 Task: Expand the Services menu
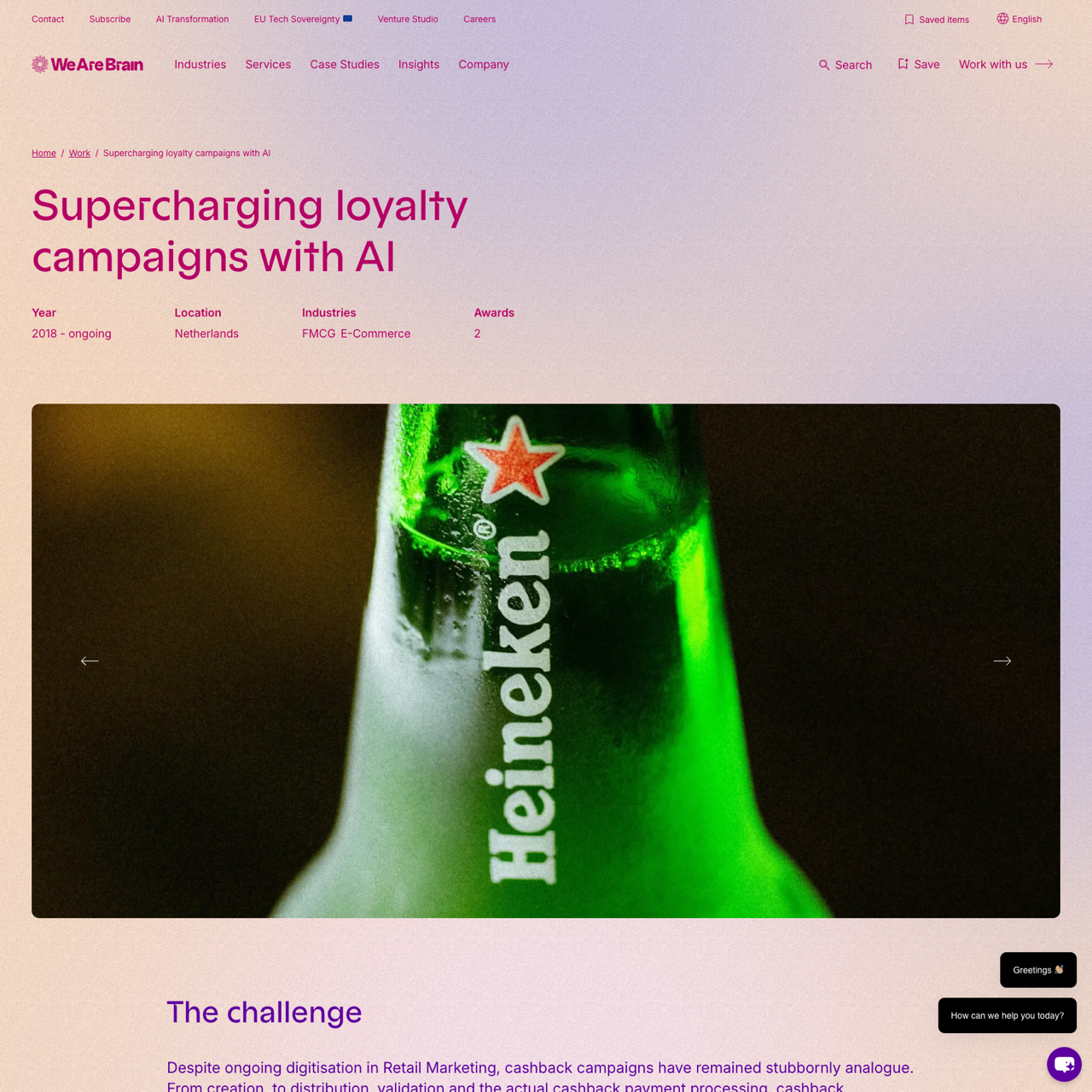click(268, 64)
